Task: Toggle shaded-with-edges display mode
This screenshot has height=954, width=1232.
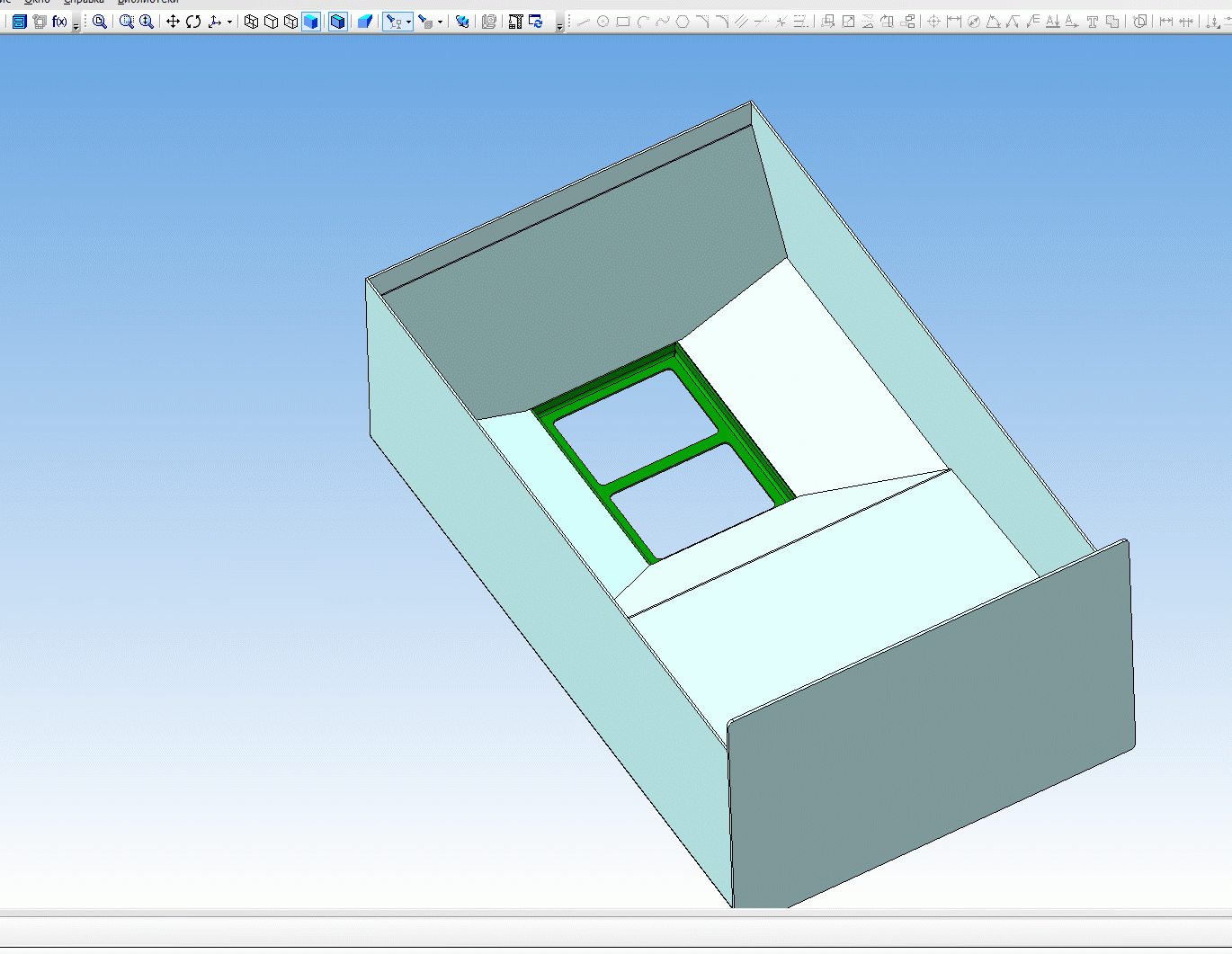Action: tap(338, 22)
